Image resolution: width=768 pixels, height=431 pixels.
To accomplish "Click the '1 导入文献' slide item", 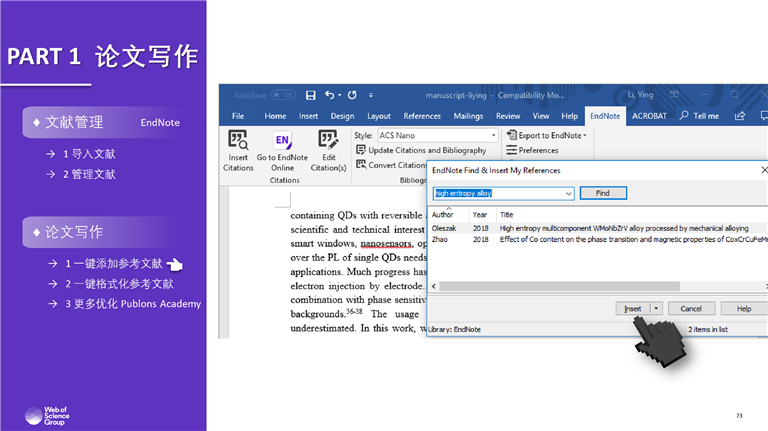I will pyautogui.click(x=89, y=154).
